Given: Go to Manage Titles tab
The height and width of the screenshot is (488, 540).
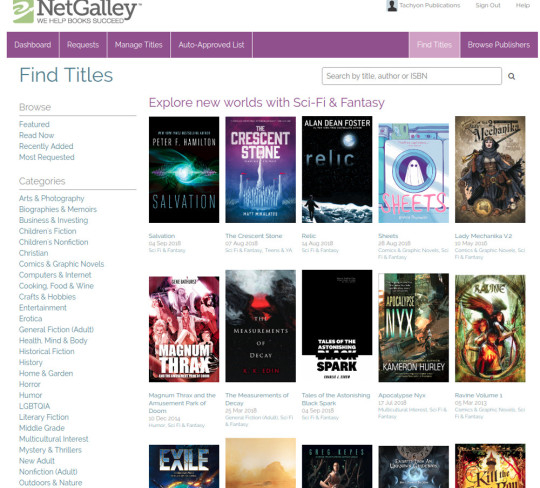Looking at the screenshot, I should click(x=138, y=45).
